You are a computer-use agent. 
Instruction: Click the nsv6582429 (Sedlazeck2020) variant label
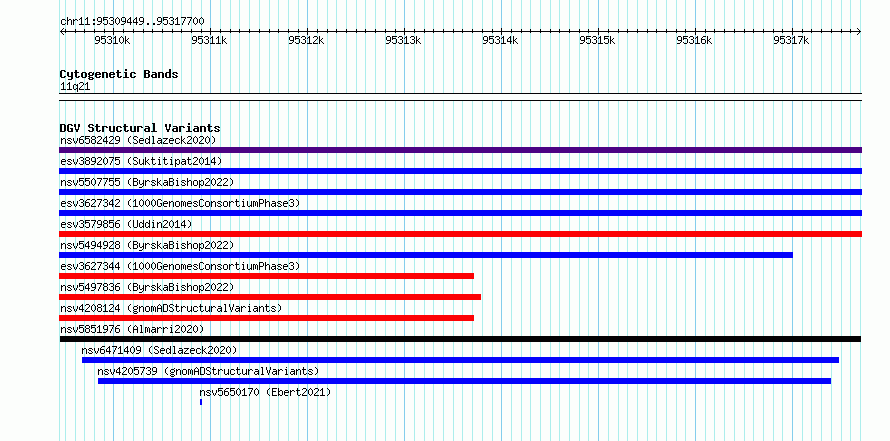click(x=138, y=140)
